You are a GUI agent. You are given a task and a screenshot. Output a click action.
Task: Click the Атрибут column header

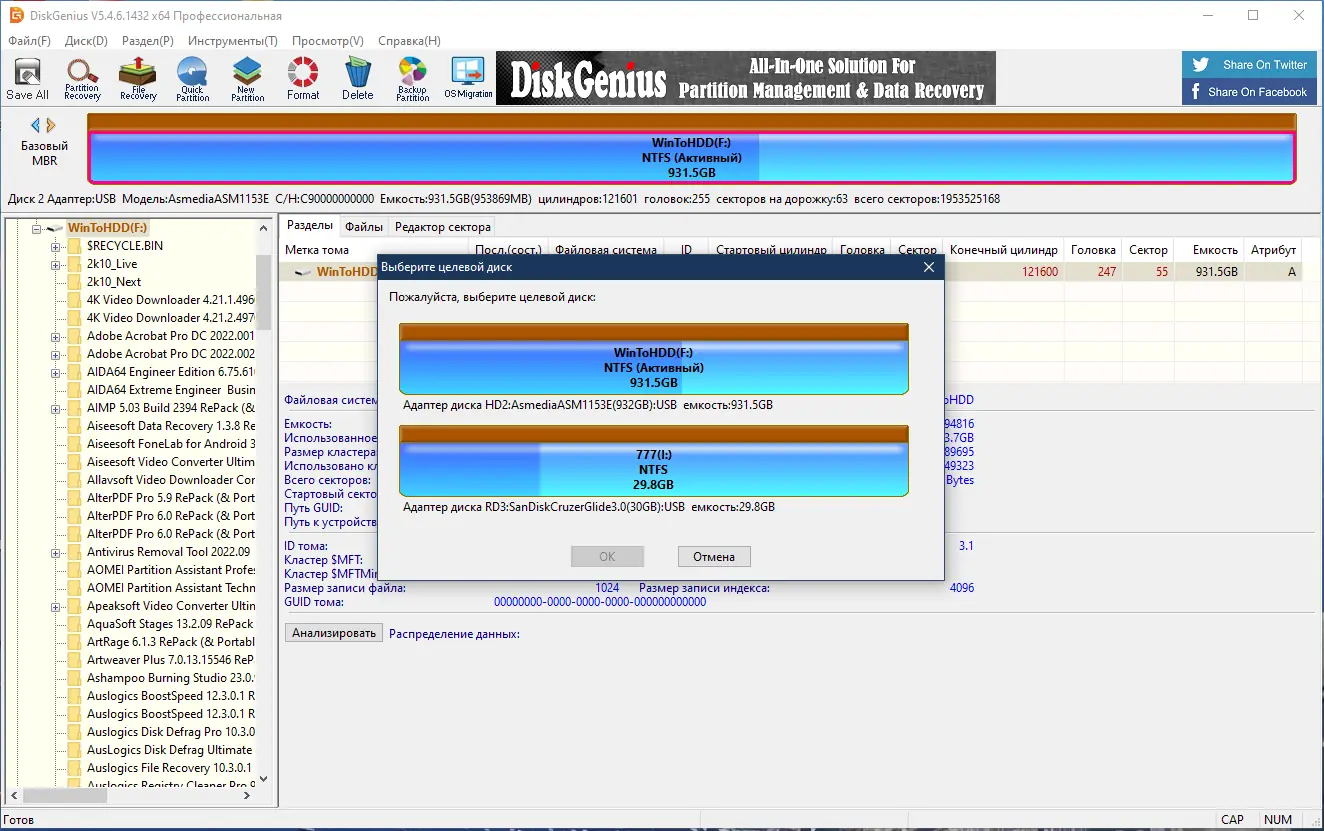pyautogui.click(x=1273, y=250)
